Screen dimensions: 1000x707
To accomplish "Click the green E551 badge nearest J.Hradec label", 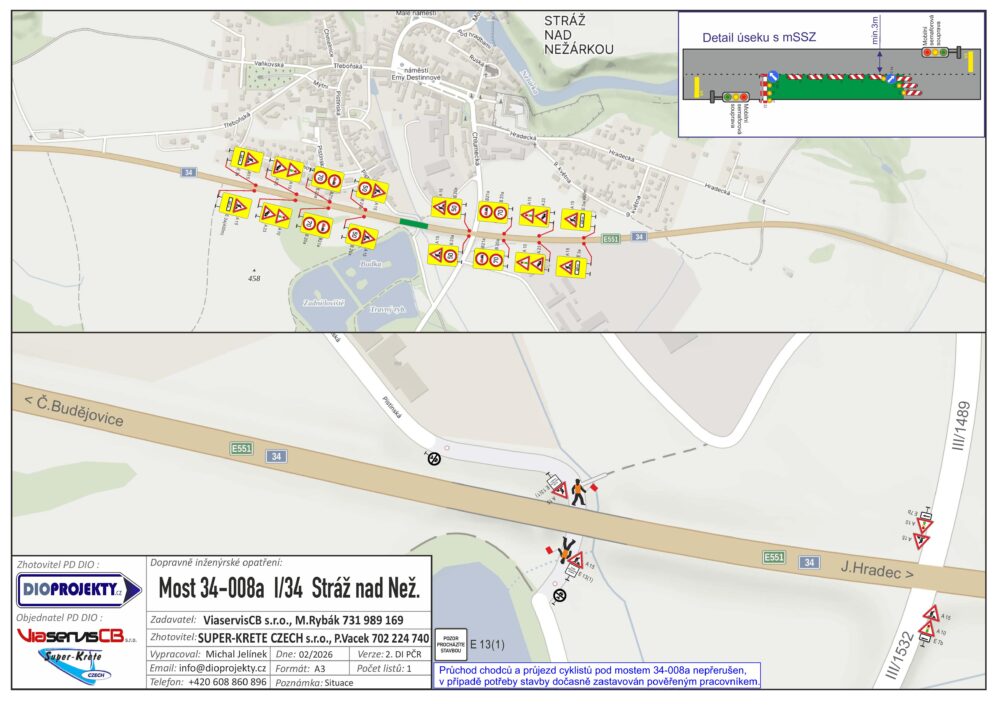I will (x=773, y=557).
